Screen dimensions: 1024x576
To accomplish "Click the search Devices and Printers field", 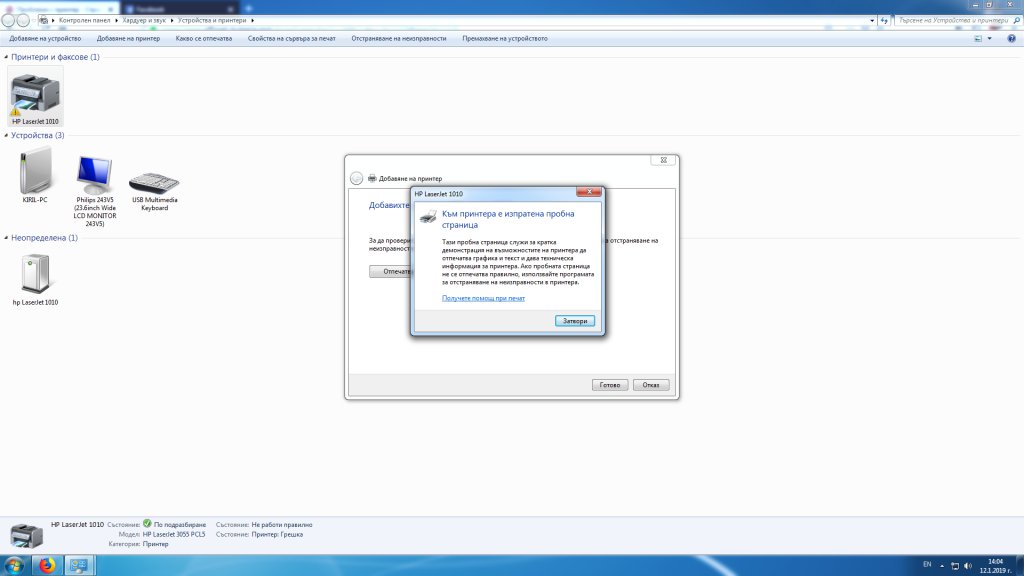I will point(952,20).
